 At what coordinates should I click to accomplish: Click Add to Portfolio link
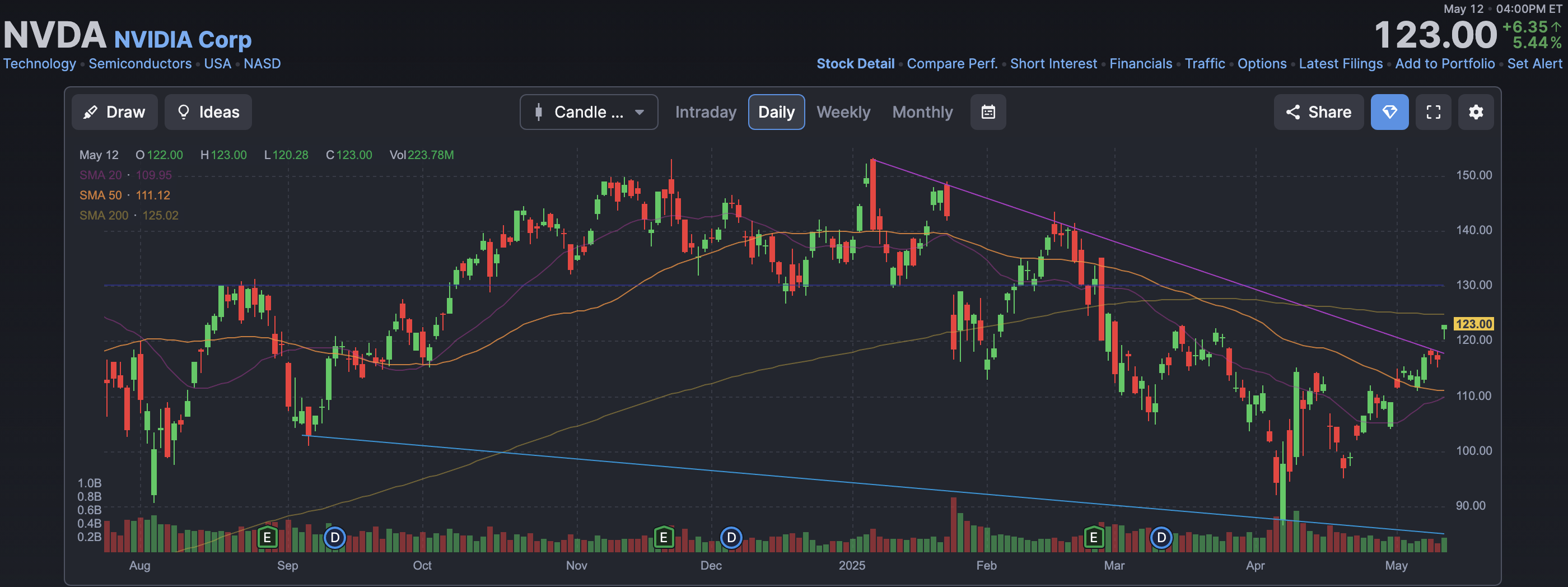click(1444, 63)
